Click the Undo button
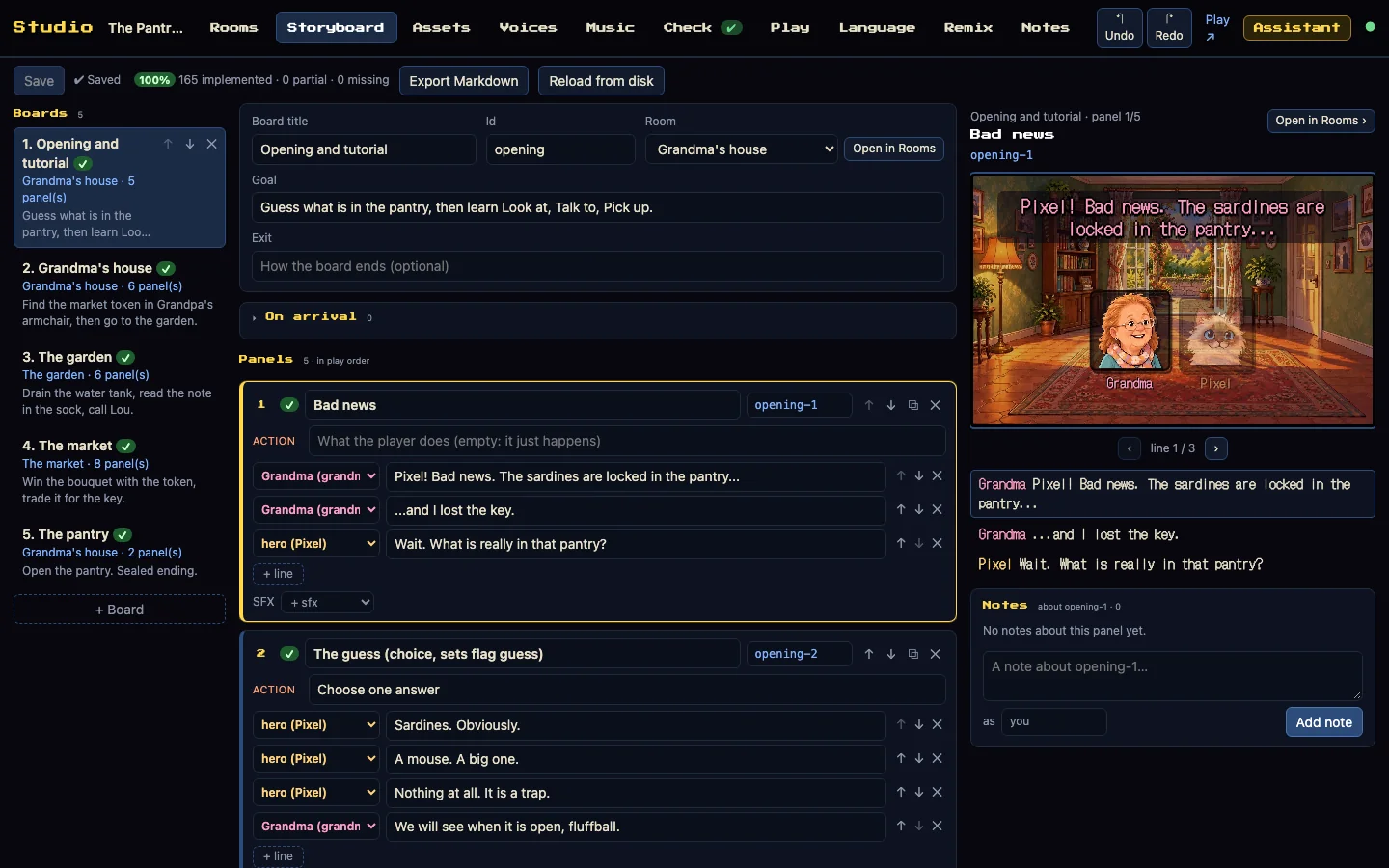The width and height of the screenshot is (1389, 868). [x=1120, y=27]
